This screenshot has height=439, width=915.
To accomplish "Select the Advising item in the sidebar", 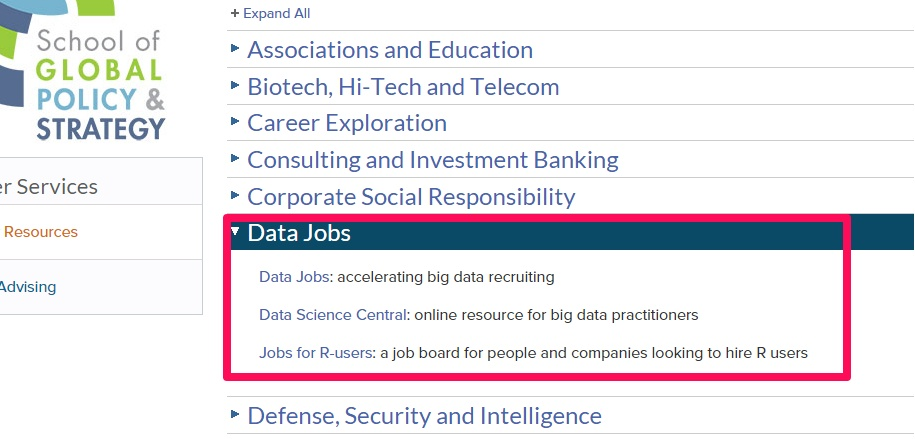I will pyautogui.click(x=28, y=287).
